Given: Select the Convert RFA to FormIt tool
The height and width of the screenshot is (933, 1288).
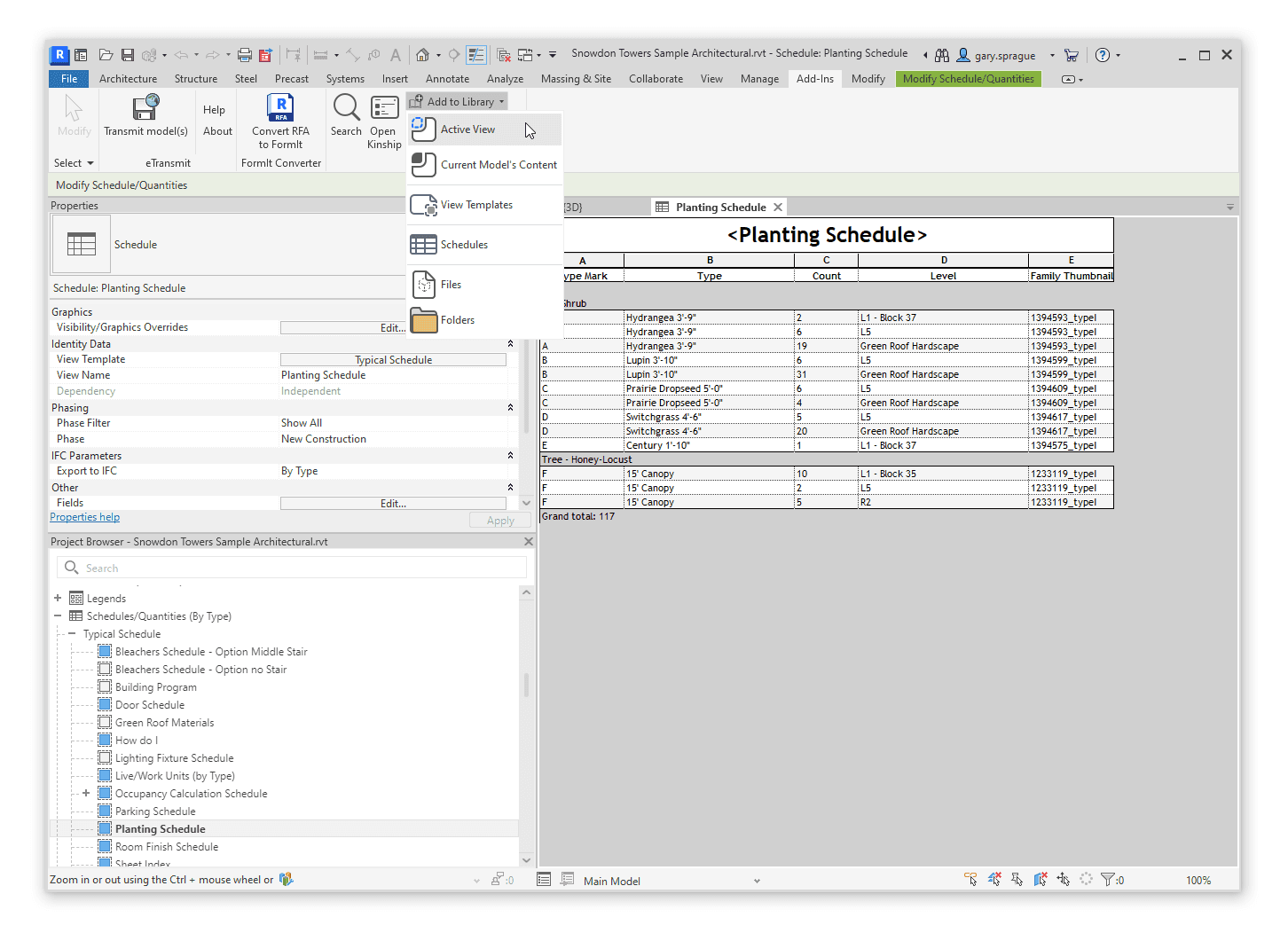Looking at the screenshot, I should tap(280, 122).
